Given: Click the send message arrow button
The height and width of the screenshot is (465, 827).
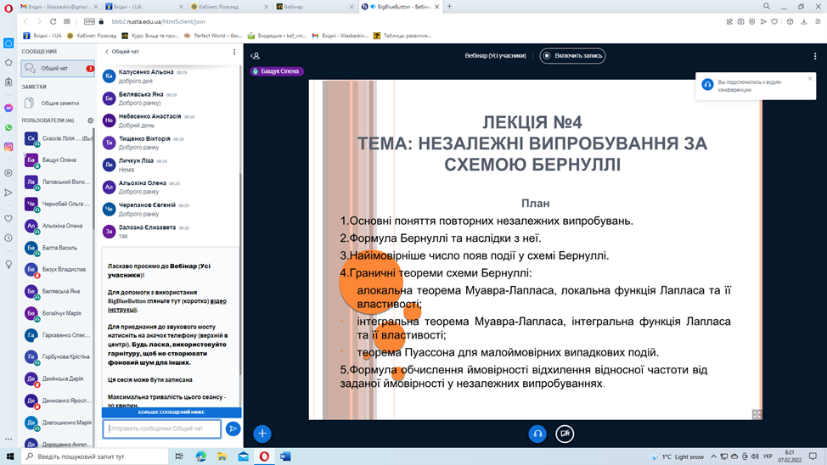Looking at the screenshot, I should tap(233, 429).
